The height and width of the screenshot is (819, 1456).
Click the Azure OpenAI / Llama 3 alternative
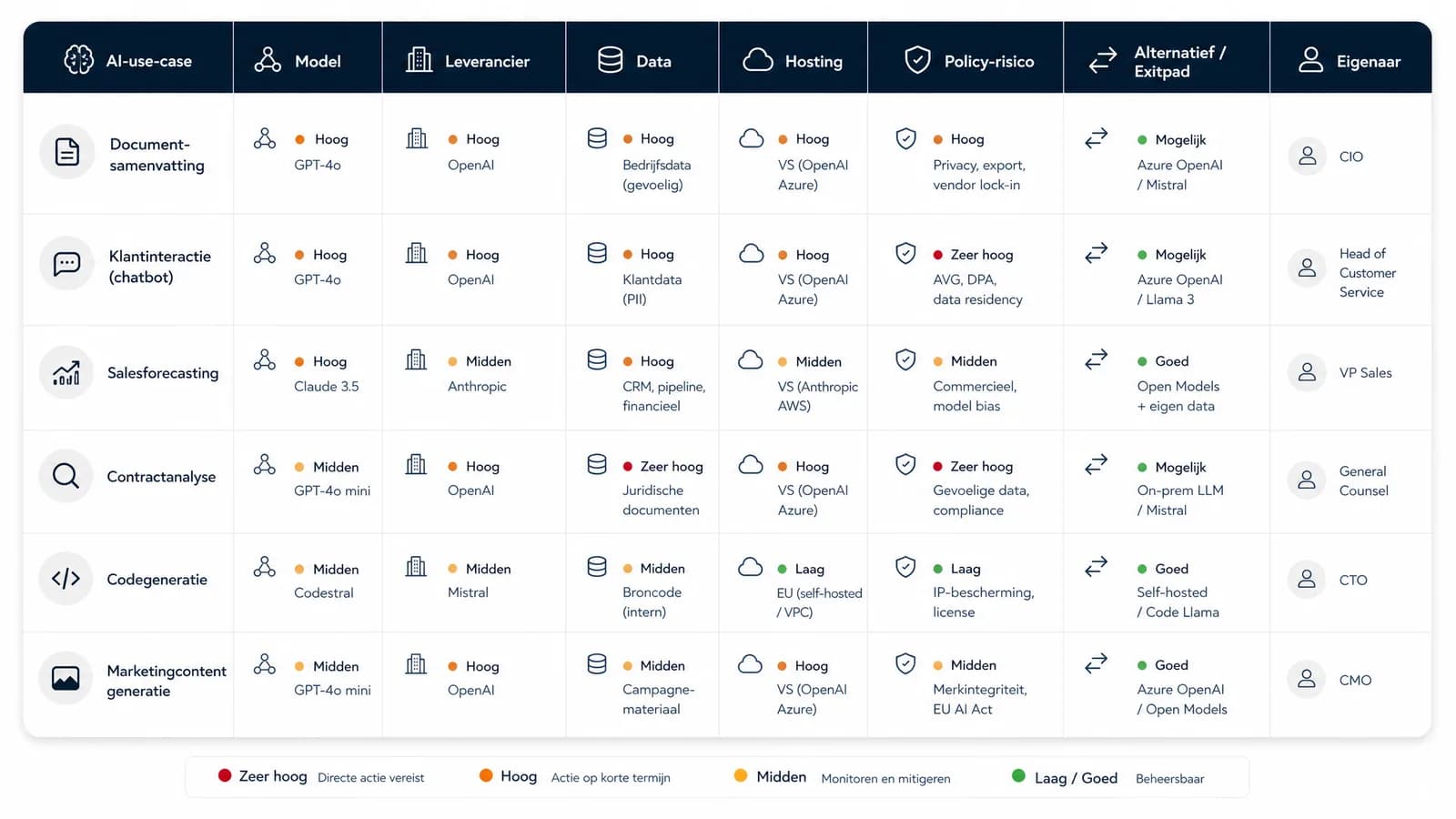pos(1179,289)
